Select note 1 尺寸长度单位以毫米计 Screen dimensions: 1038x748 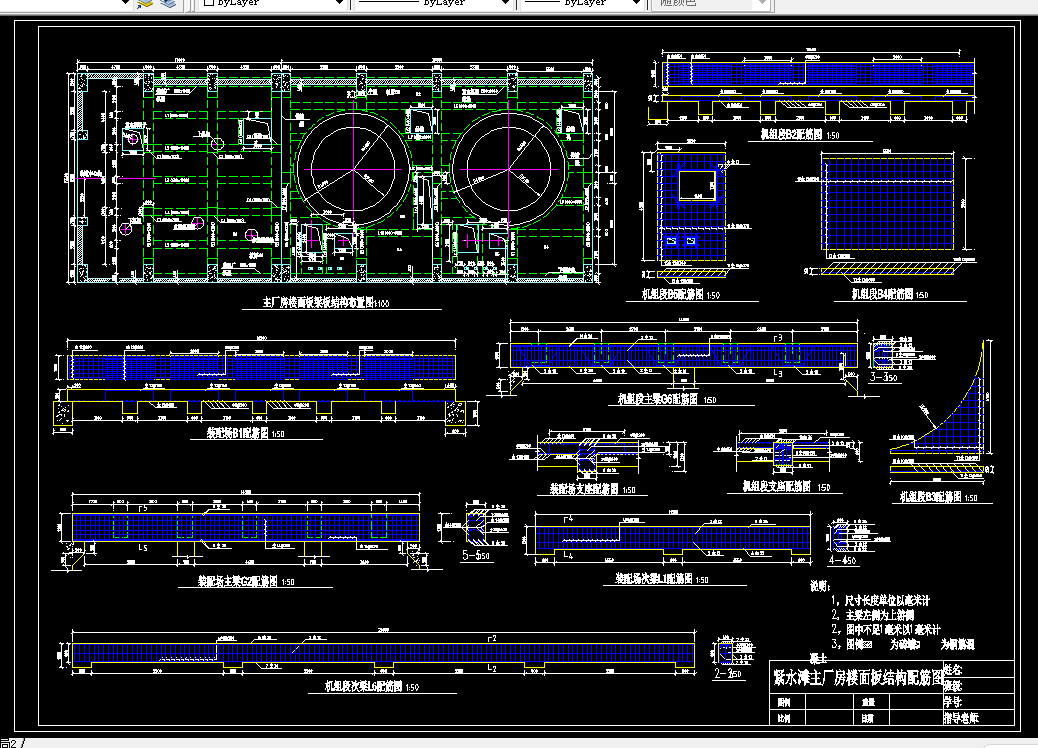point(880,600)
